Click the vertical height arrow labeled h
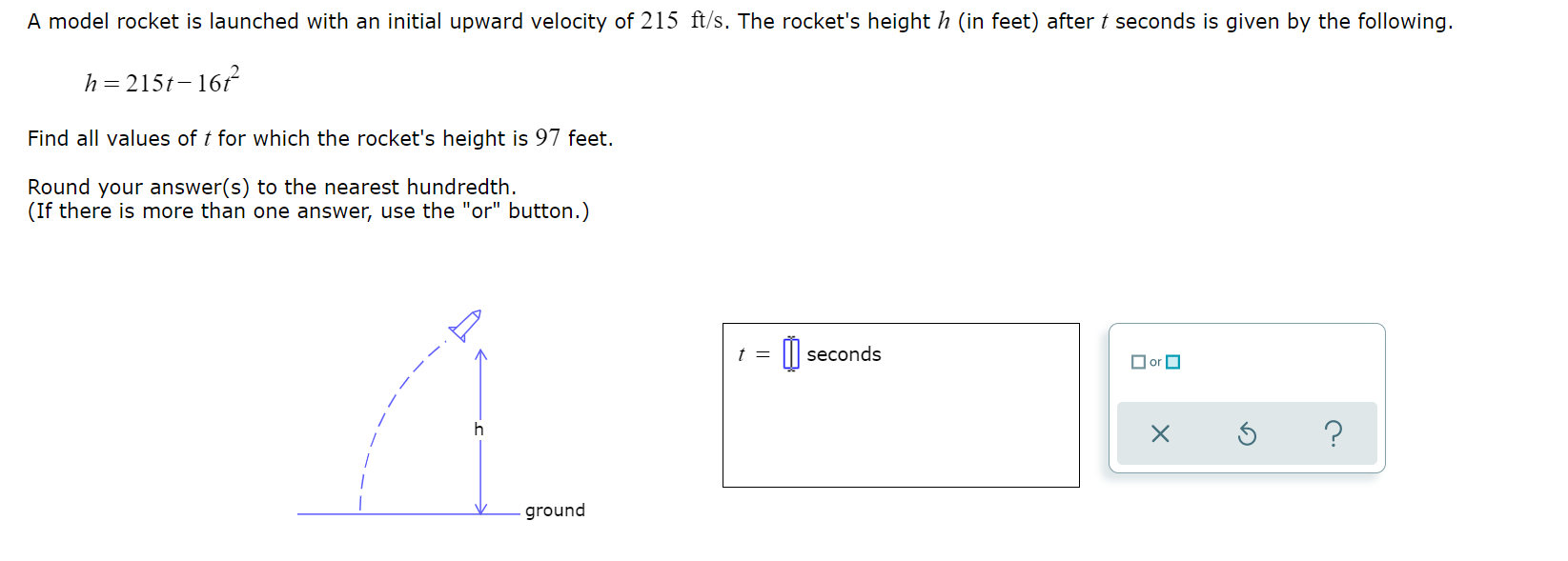Viewport: 1568px width, 561px height. click(479, 429)
